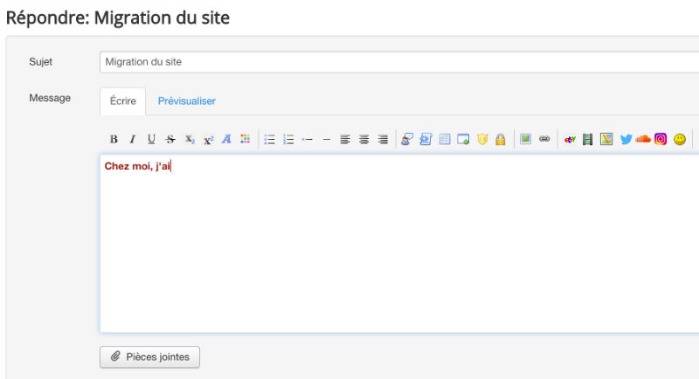Apply italic formatting to text
The image size is (699, 379).
coord(132,139)
